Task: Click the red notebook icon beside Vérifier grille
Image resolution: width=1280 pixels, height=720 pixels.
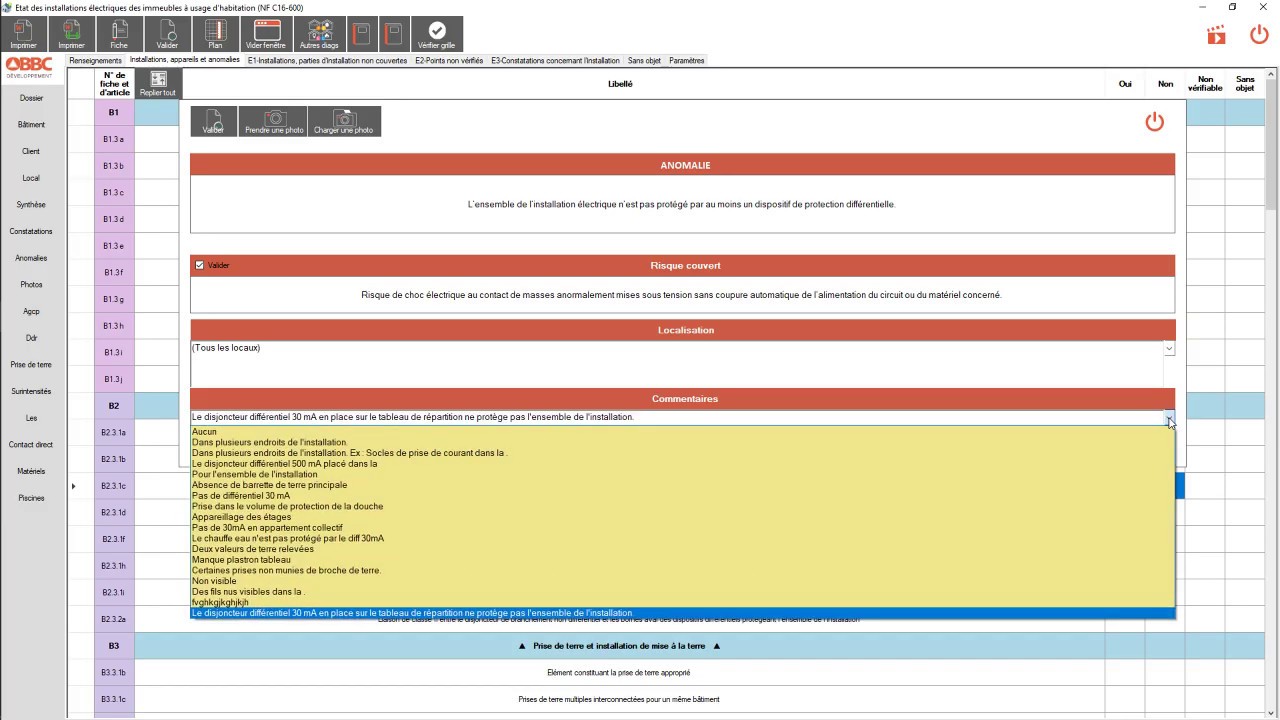Action: [x=393, y=34]
